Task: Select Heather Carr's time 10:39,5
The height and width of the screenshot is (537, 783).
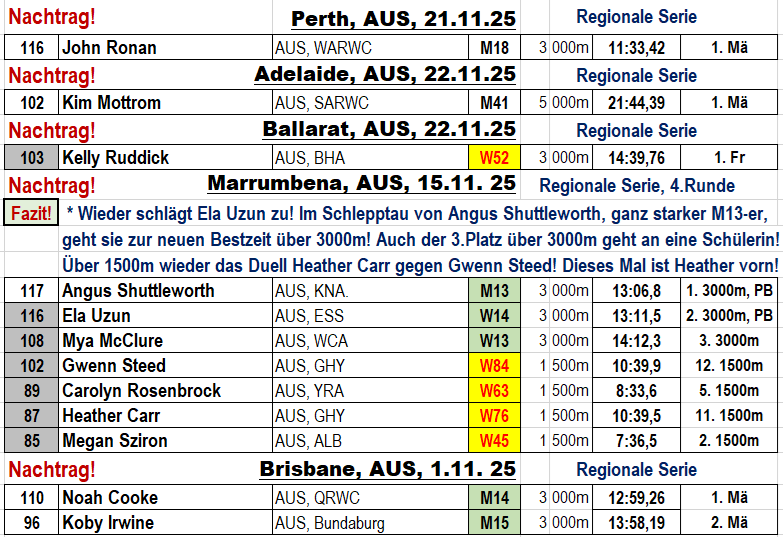Action: (x=636, y=415)
